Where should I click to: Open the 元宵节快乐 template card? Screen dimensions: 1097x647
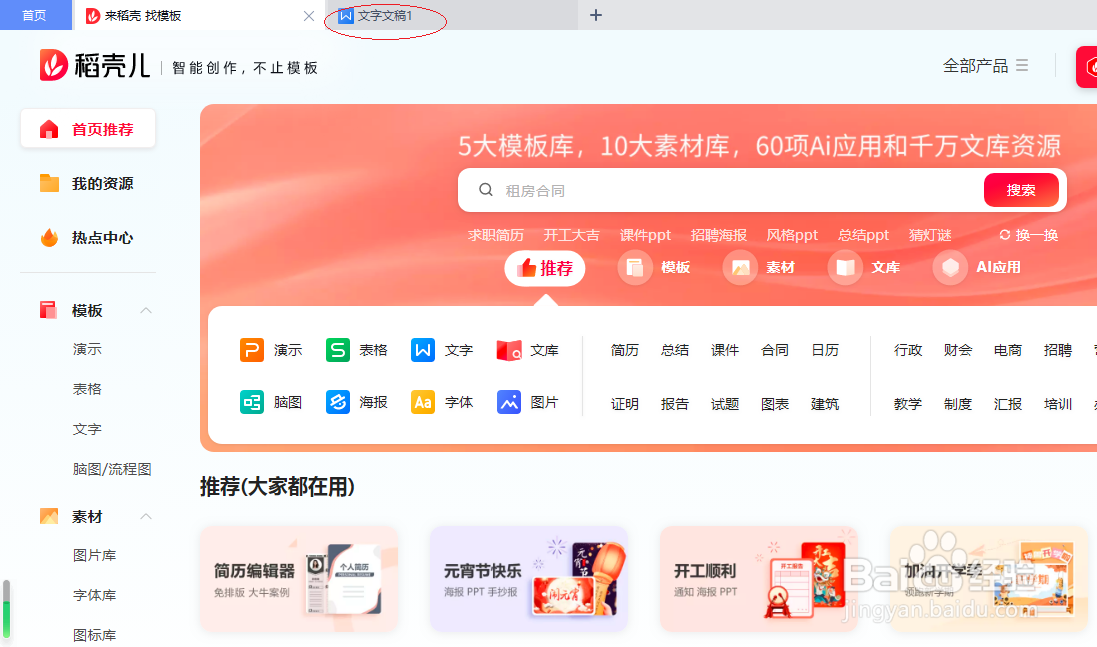(x=528, y=579)
